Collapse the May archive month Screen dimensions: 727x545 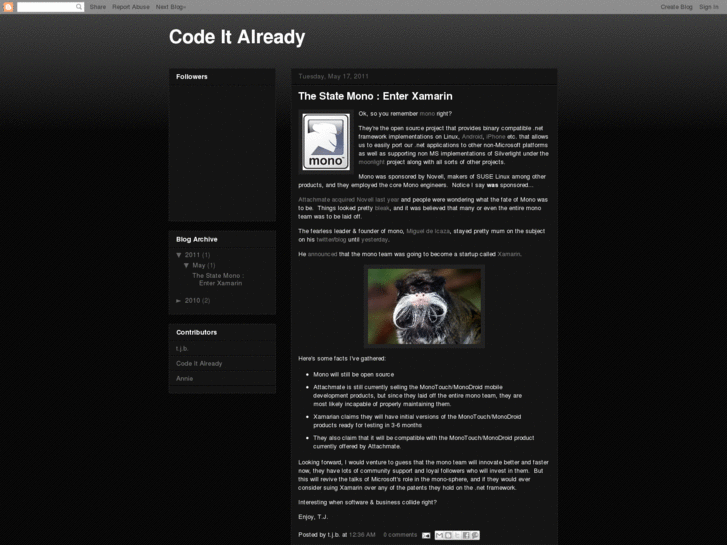186,265
